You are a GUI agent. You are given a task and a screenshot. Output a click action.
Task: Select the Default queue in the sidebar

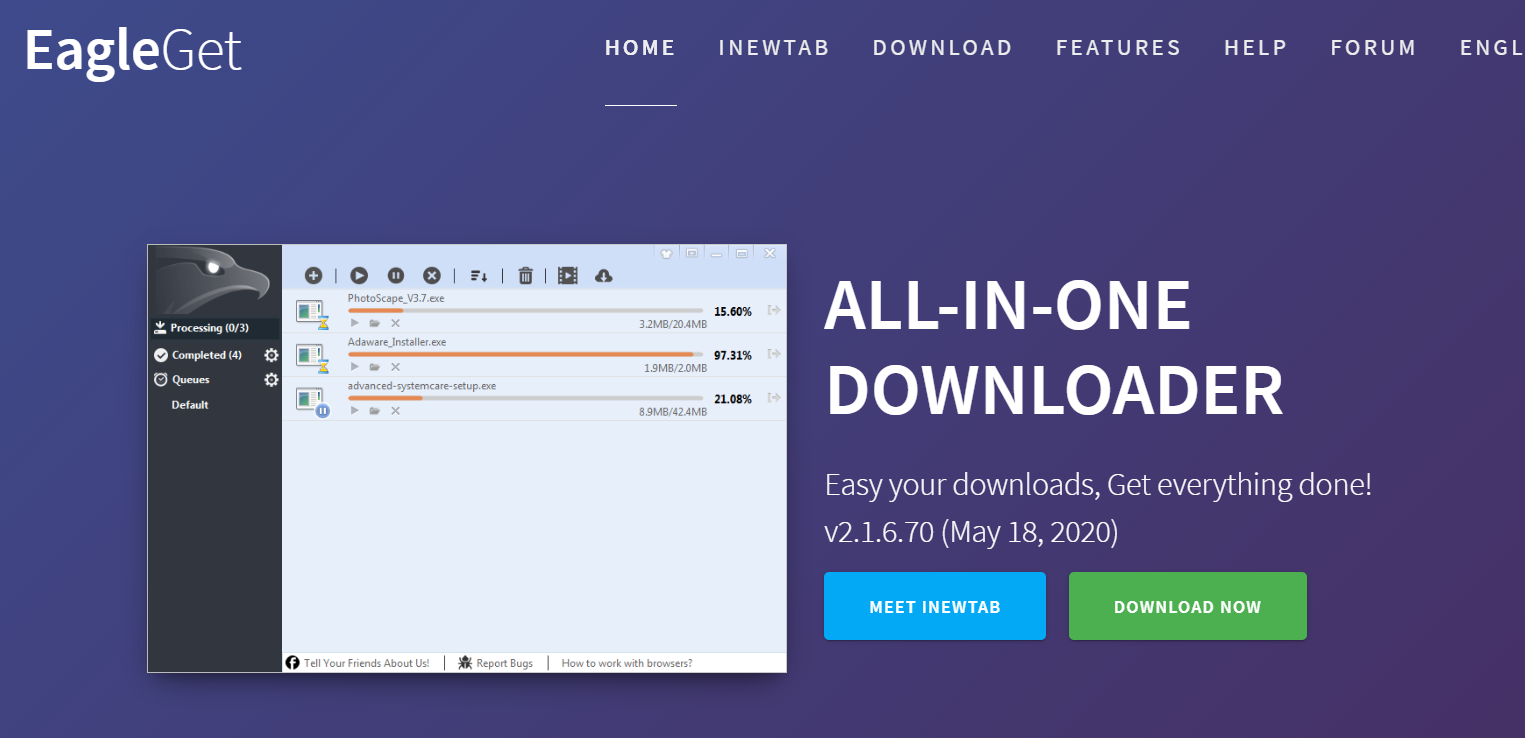[190, 405]
